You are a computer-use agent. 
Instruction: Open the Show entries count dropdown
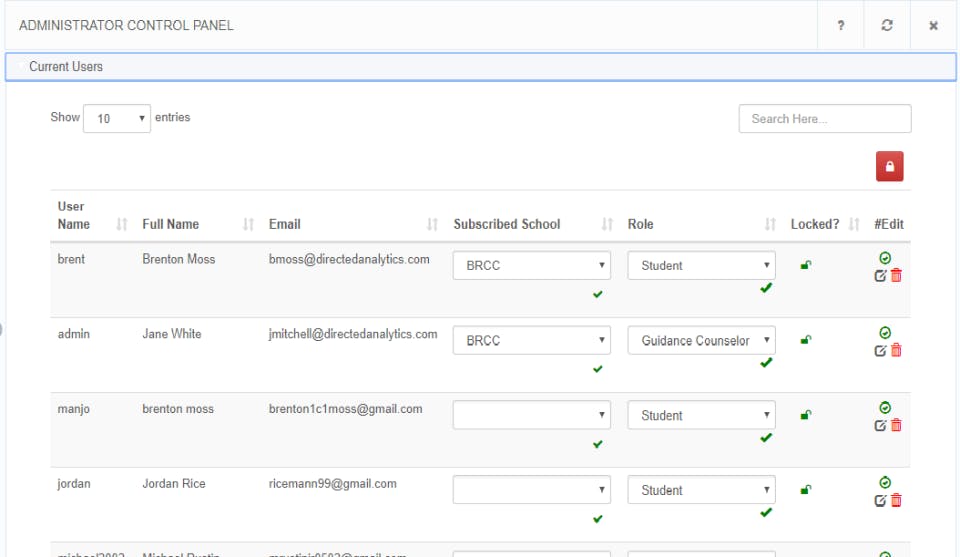tap(117, 118)
